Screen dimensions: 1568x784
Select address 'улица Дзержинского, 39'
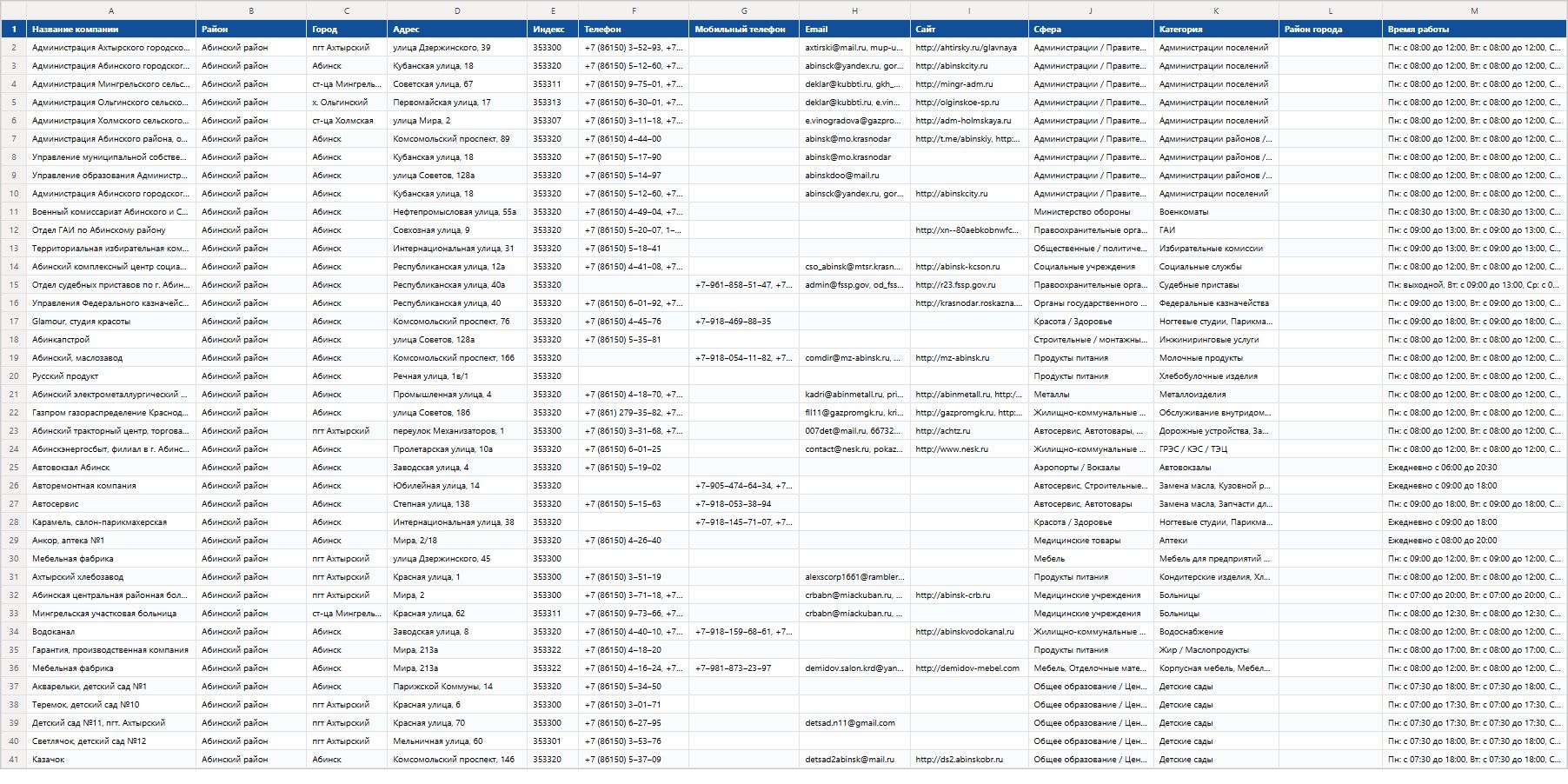(x=457, y=48)
